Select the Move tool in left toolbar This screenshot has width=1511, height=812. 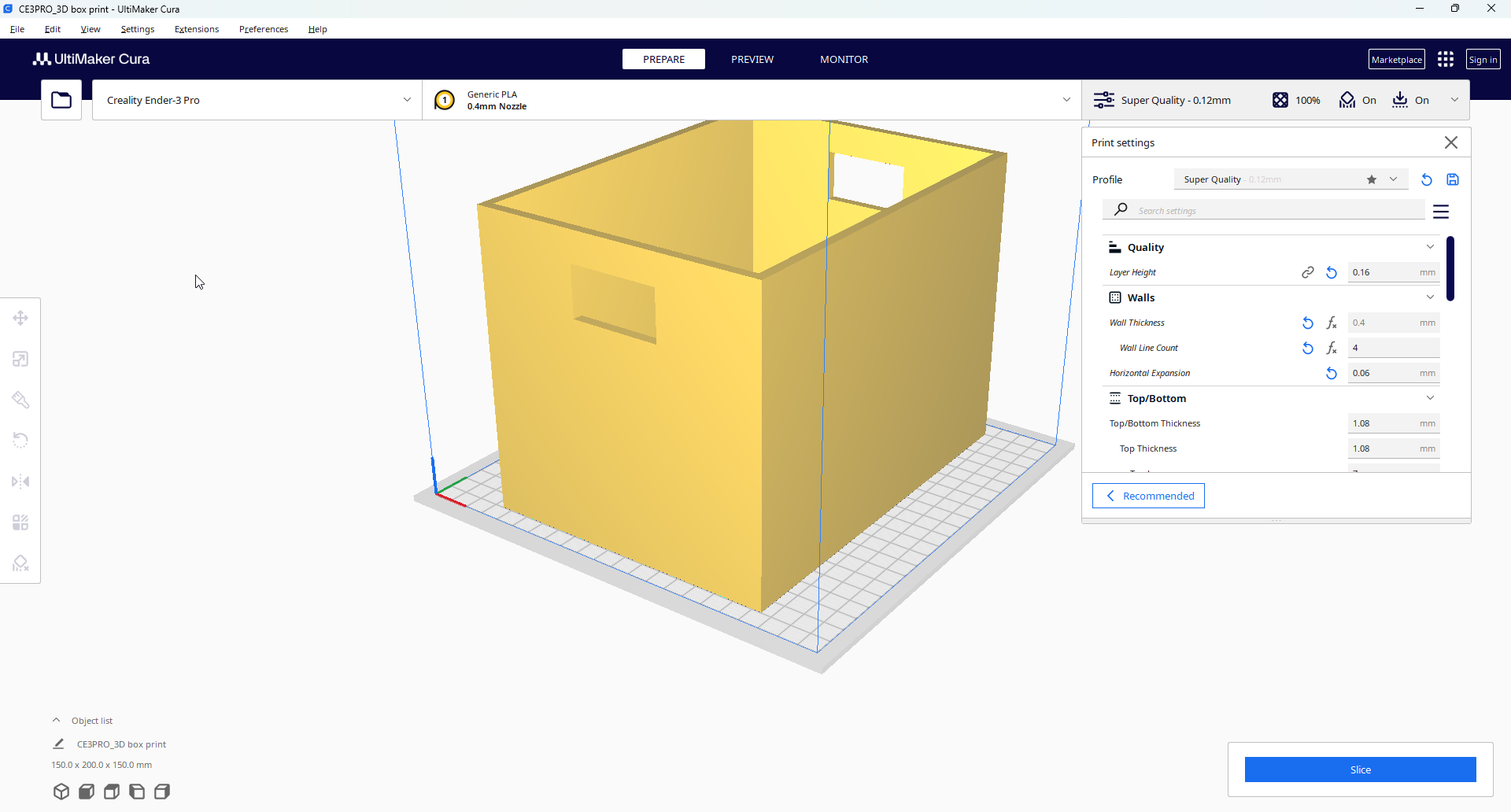20,318
